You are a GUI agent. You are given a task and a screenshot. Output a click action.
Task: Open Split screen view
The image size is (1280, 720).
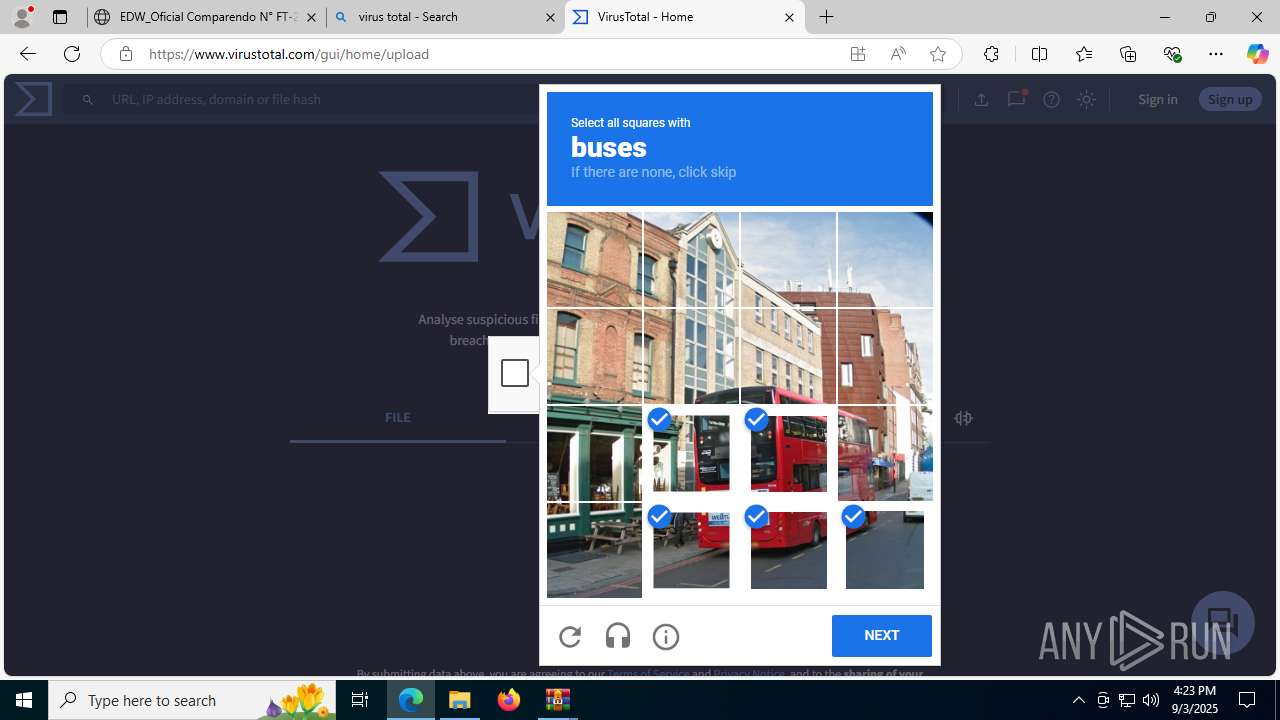1039,54
